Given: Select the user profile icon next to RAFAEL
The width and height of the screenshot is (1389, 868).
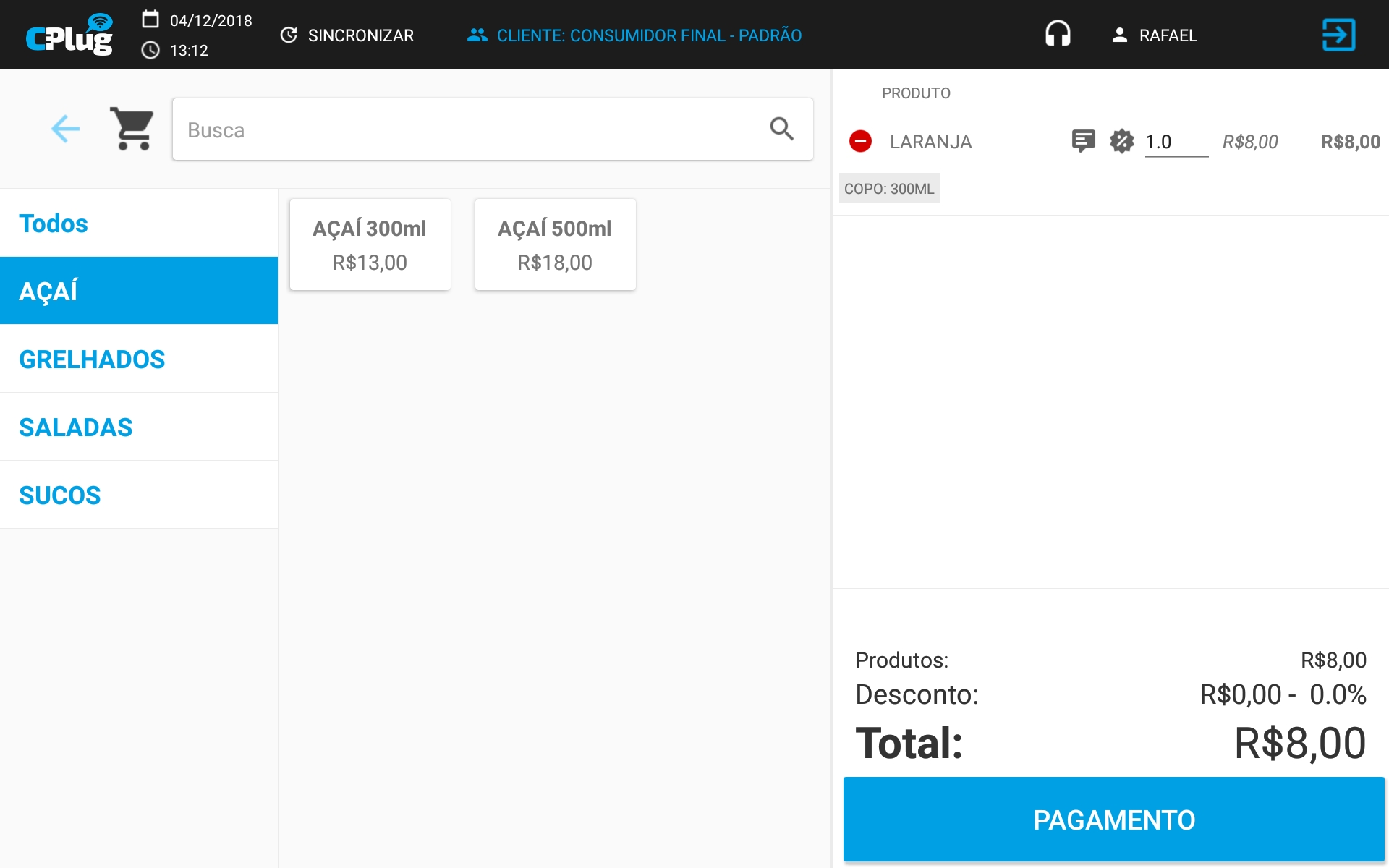Looking at the screenshot, I should point(1119,34).
